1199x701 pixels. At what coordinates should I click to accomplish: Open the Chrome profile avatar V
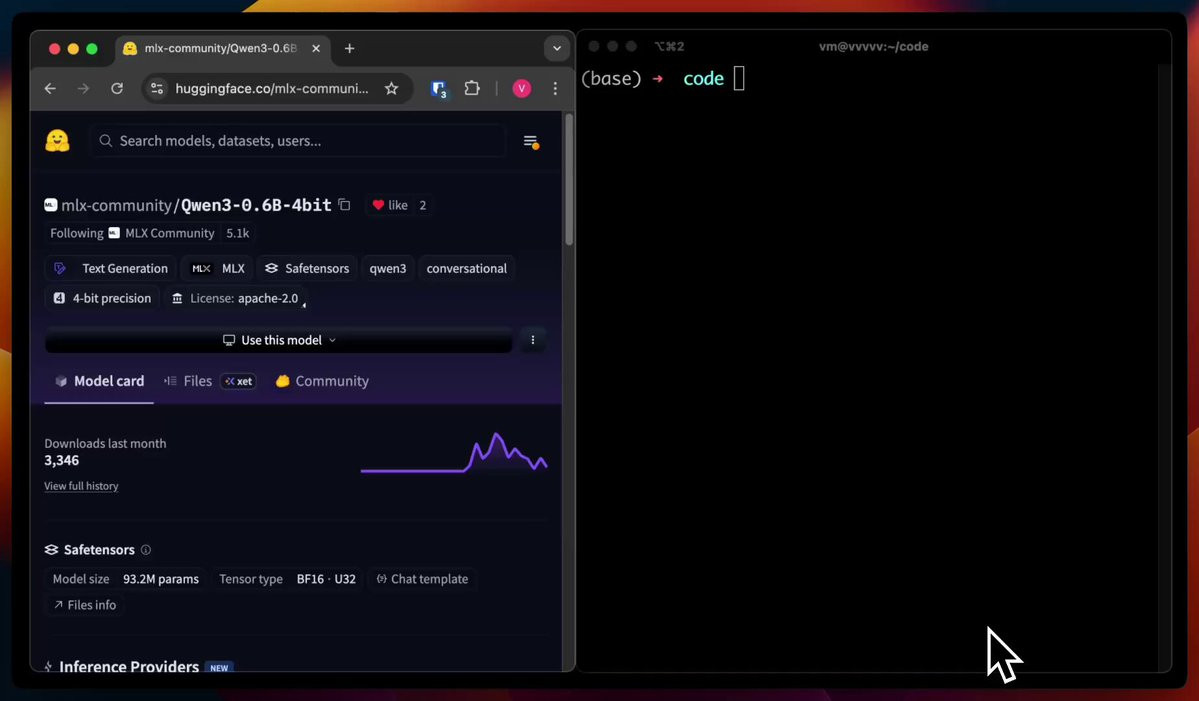(522, 89)
